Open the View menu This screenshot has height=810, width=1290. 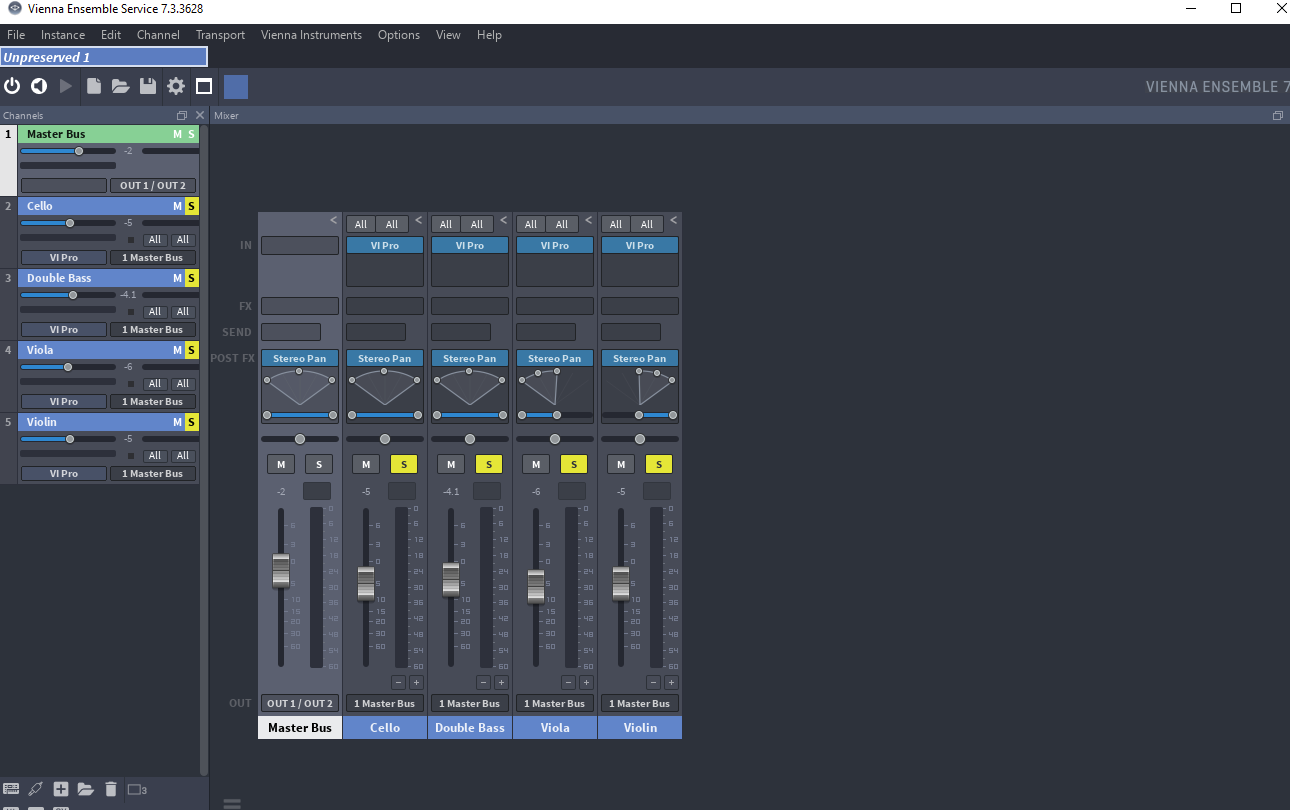[x=448, y=35]
